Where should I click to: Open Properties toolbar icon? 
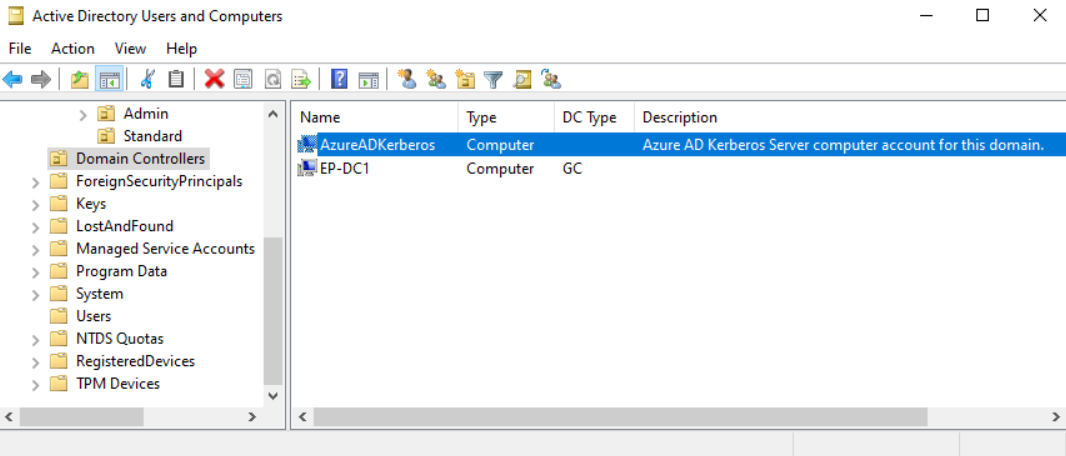(x=243, y=80)
